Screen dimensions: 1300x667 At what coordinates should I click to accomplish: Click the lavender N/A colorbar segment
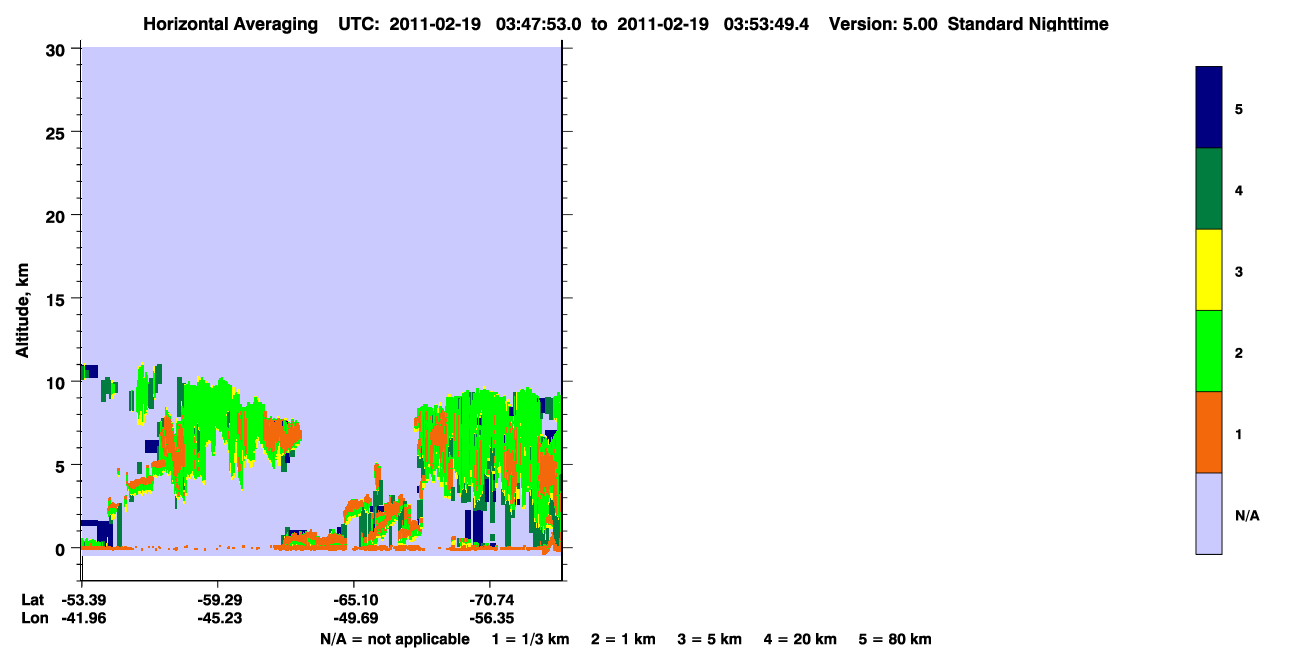1209,513
